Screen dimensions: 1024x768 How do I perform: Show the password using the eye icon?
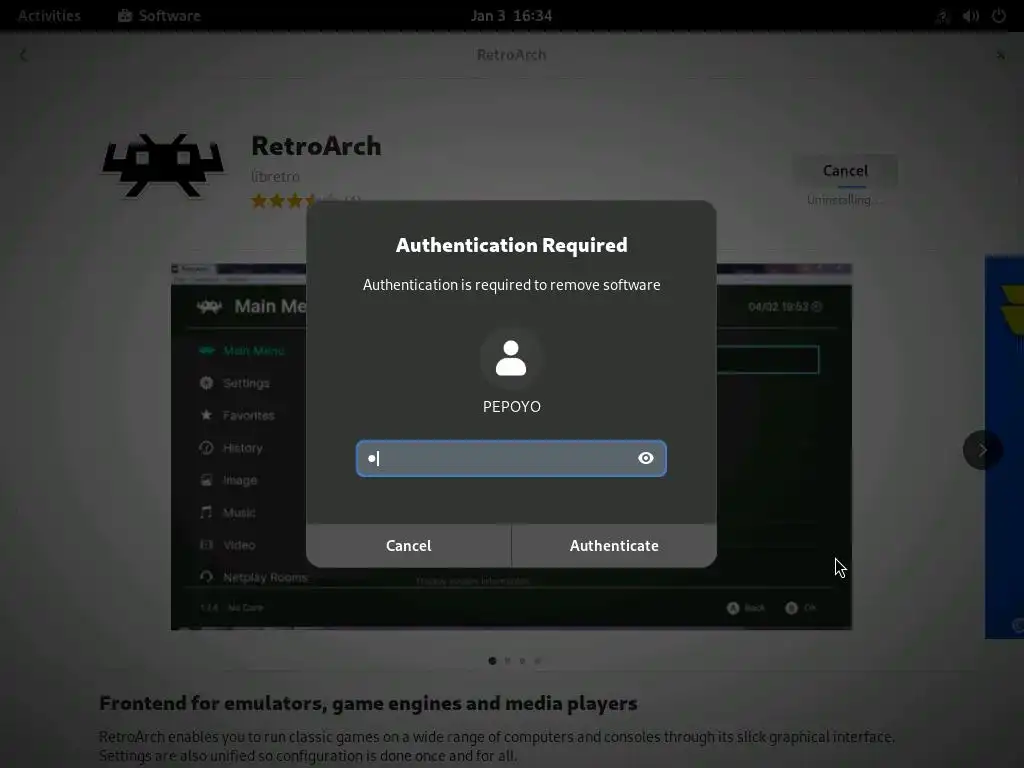pyautogui.click(x=645, y=458)
